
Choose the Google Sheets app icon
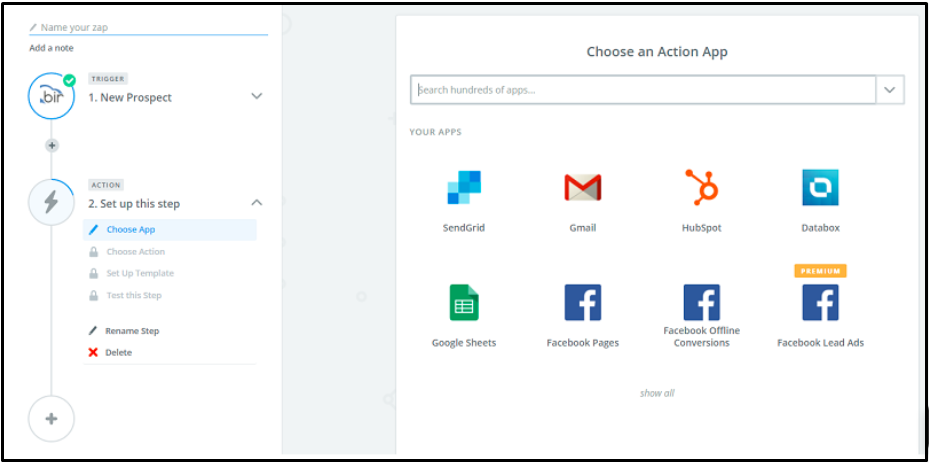[464, 302]
